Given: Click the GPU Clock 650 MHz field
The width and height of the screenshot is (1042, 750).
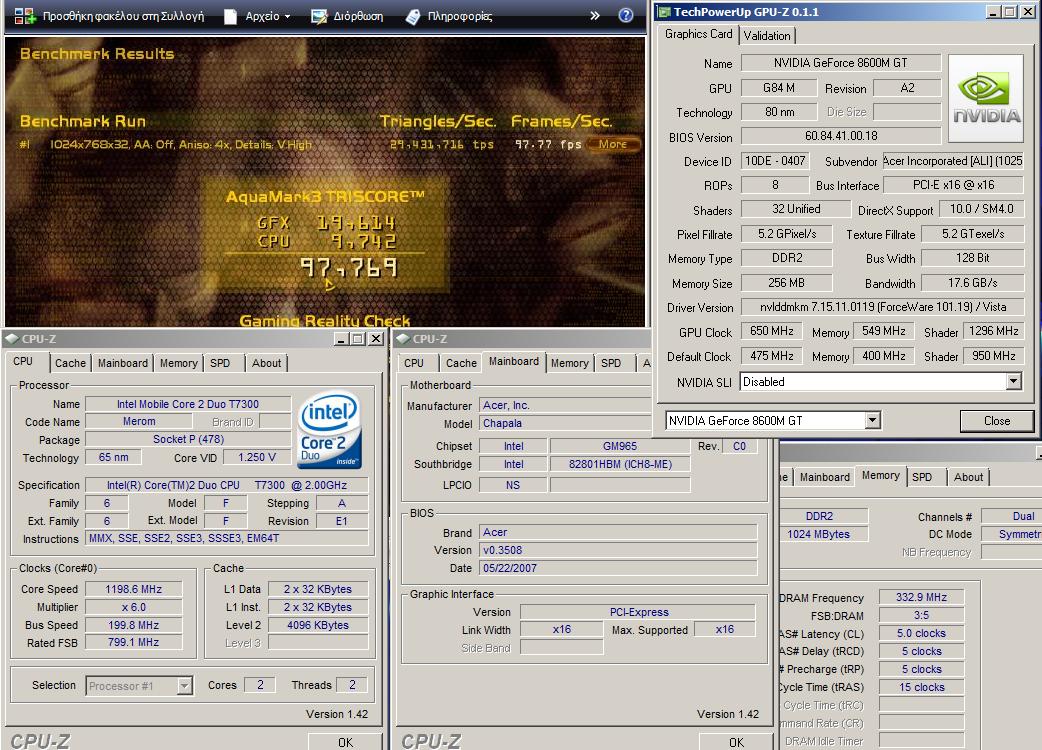Looking at the screenshot, I should pos(772,331).
